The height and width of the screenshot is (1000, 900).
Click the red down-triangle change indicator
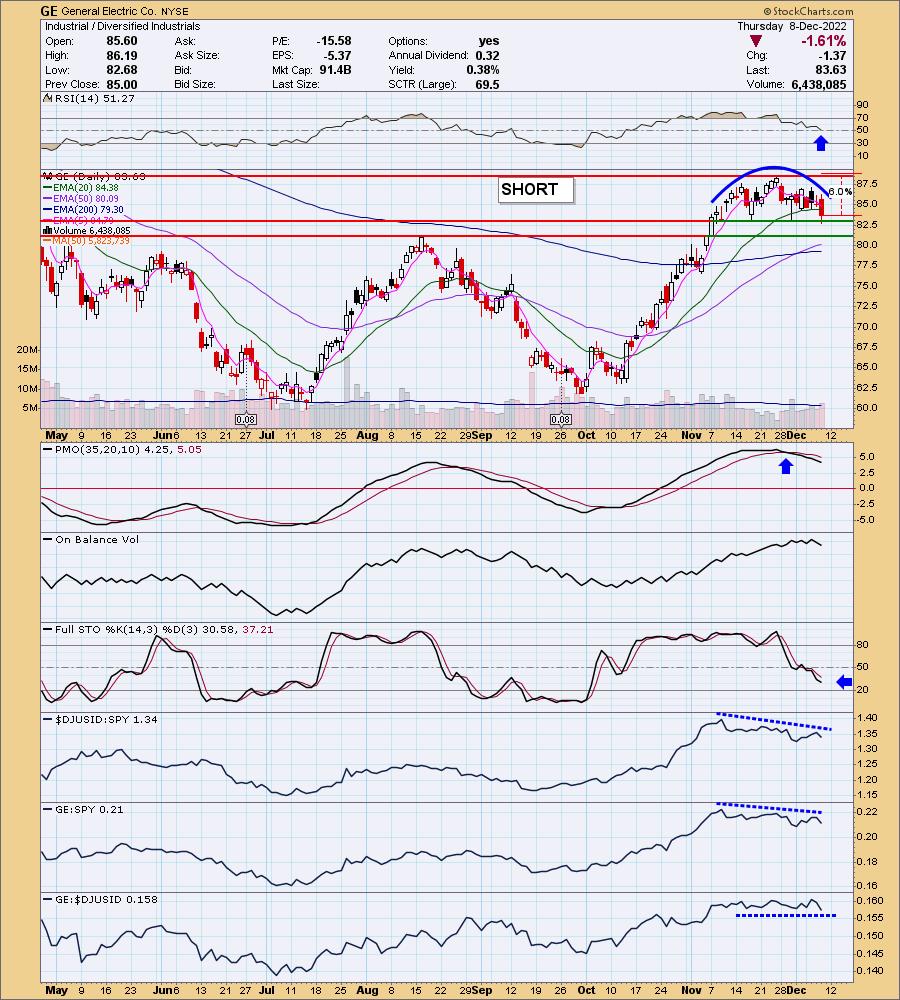756,41
